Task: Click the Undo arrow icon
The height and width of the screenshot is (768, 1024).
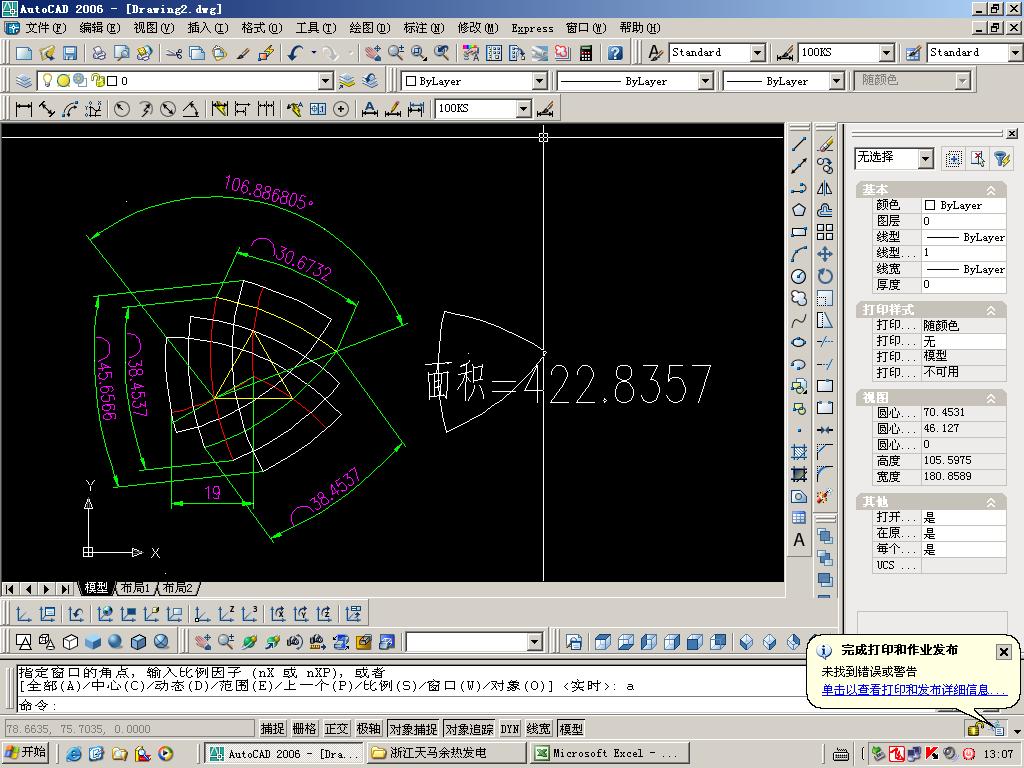Action: pyautogui.click(x=296, y=53)
